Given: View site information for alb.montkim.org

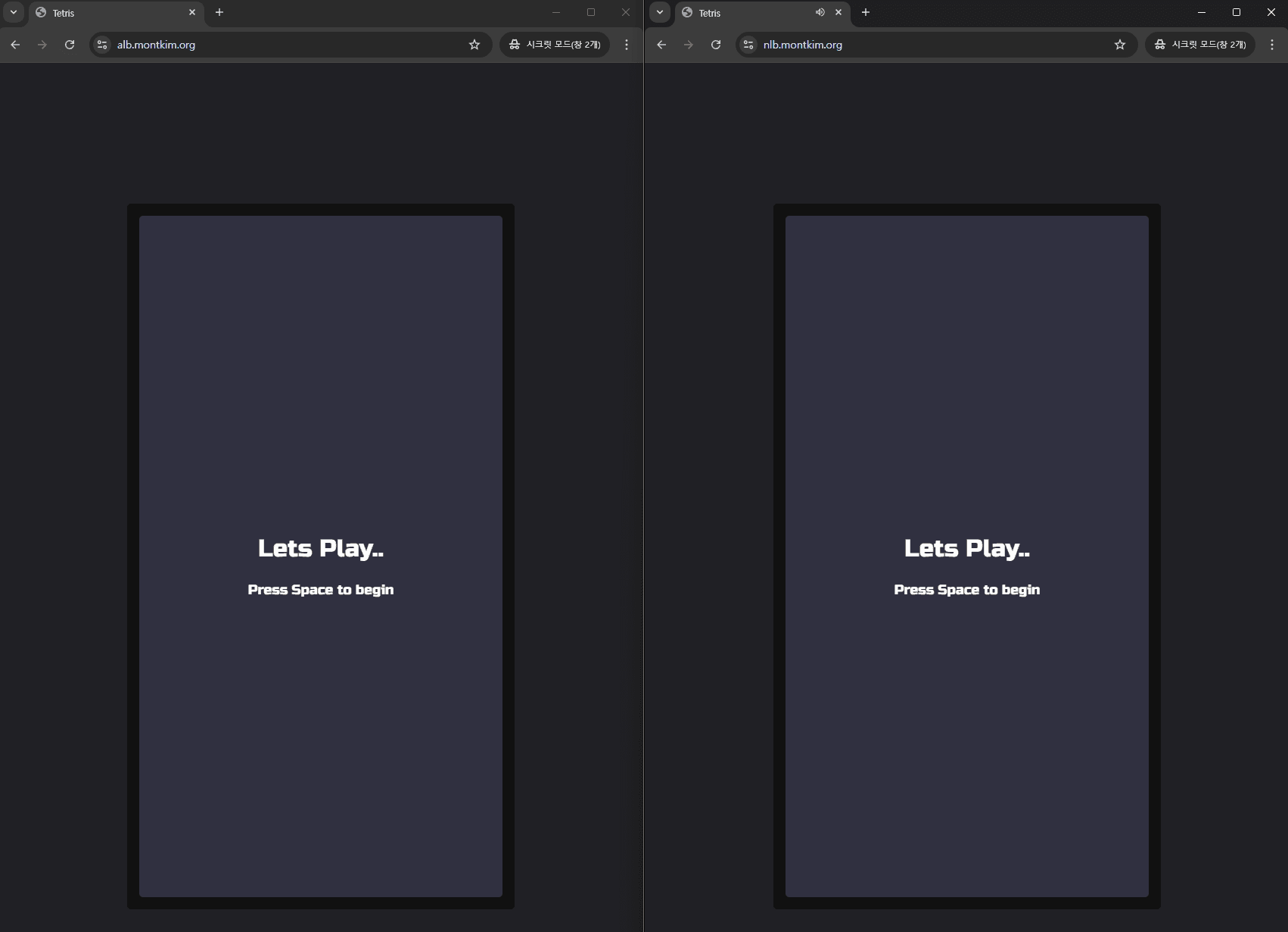Looking at the screenshot, I should [103, 45].
